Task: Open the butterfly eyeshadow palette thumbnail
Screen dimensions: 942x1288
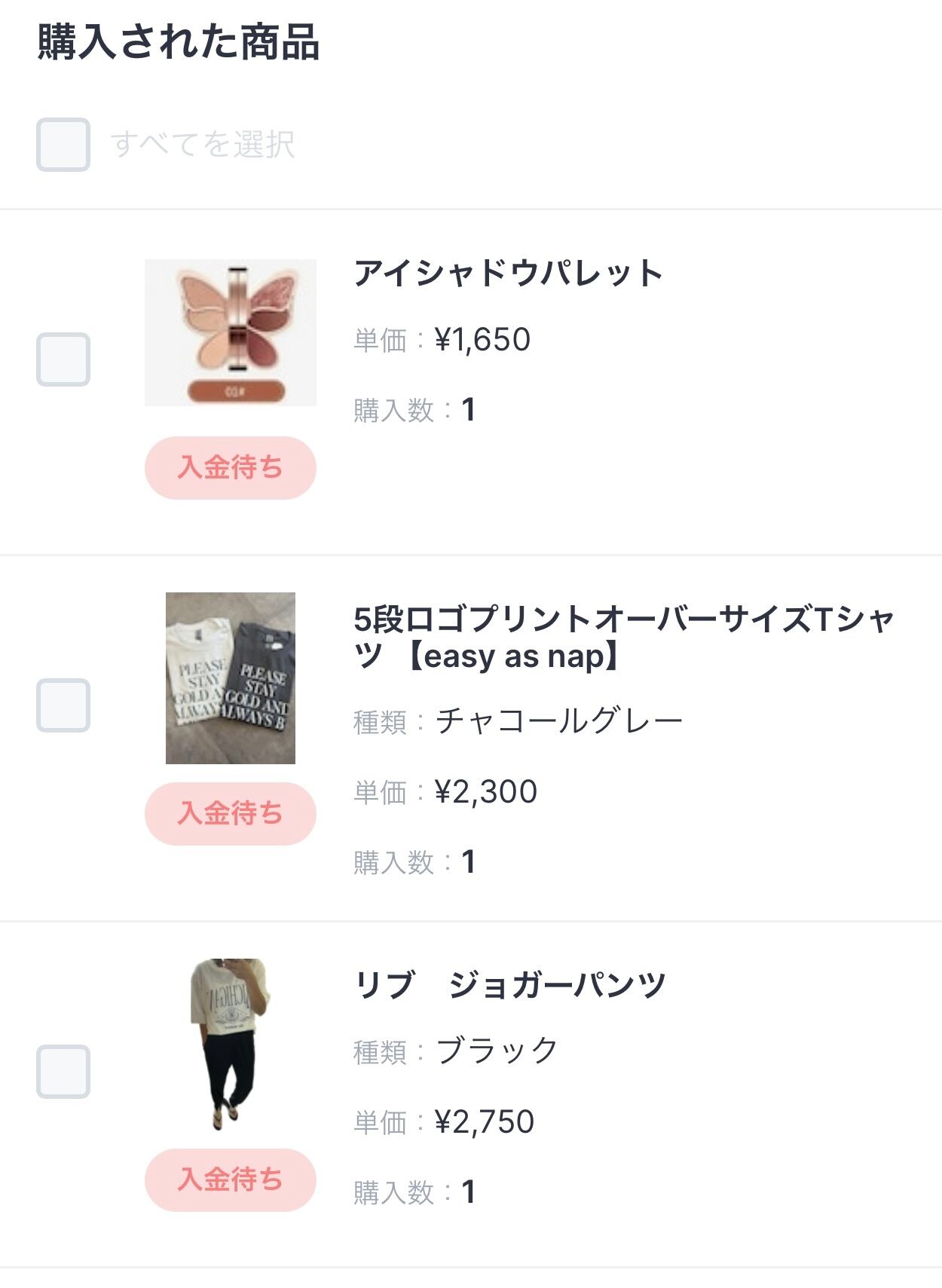Action: click(231, 332)
